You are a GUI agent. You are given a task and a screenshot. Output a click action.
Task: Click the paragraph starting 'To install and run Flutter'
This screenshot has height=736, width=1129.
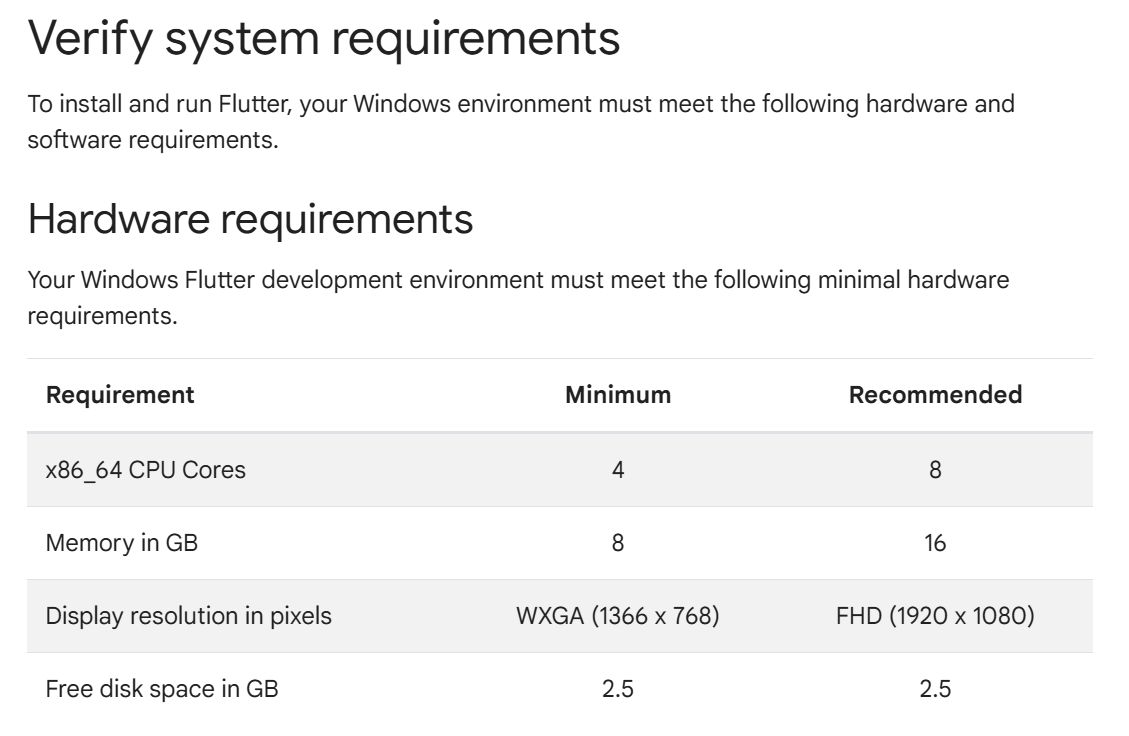[521, 122]
